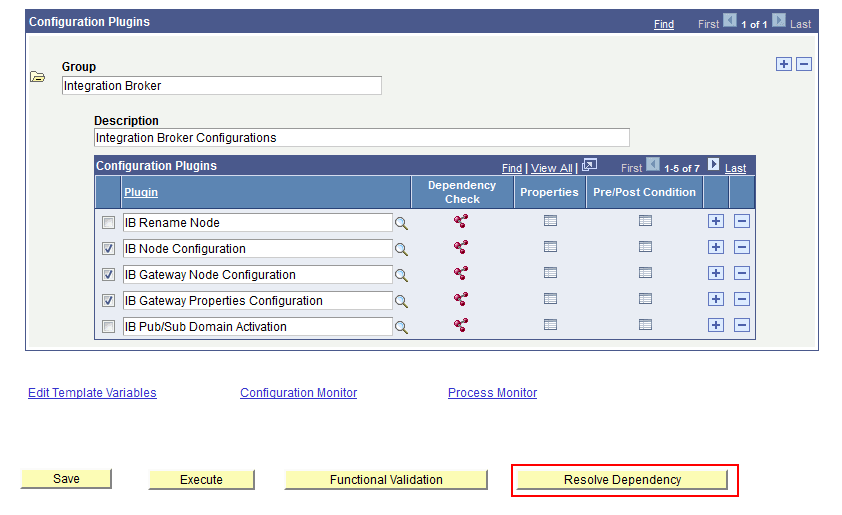Sort by the Plugin column header
Image resolution: width=842 pixels, height=515 pixels.
point(141,192)
